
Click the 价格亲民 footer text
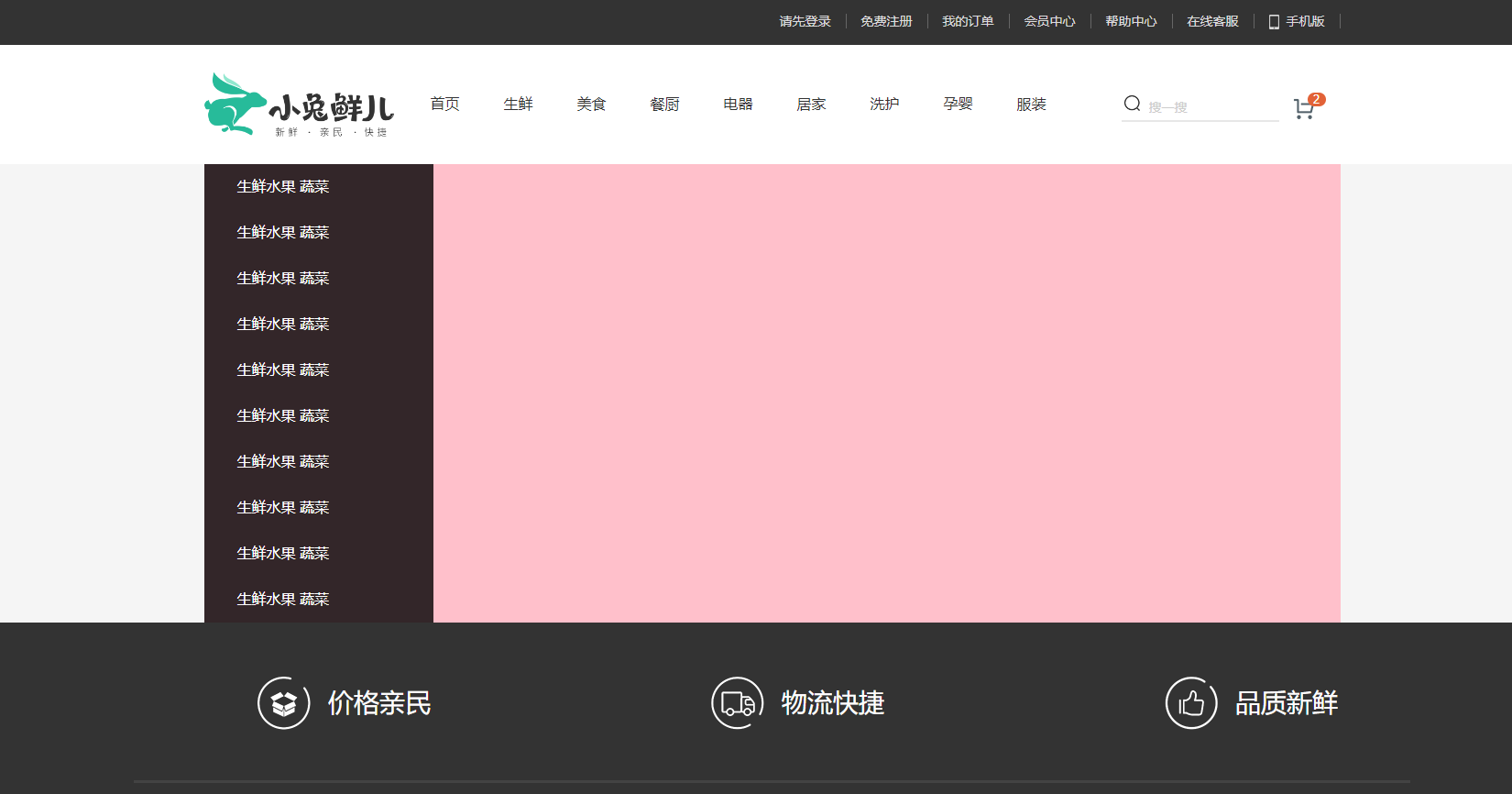point(379,703)
